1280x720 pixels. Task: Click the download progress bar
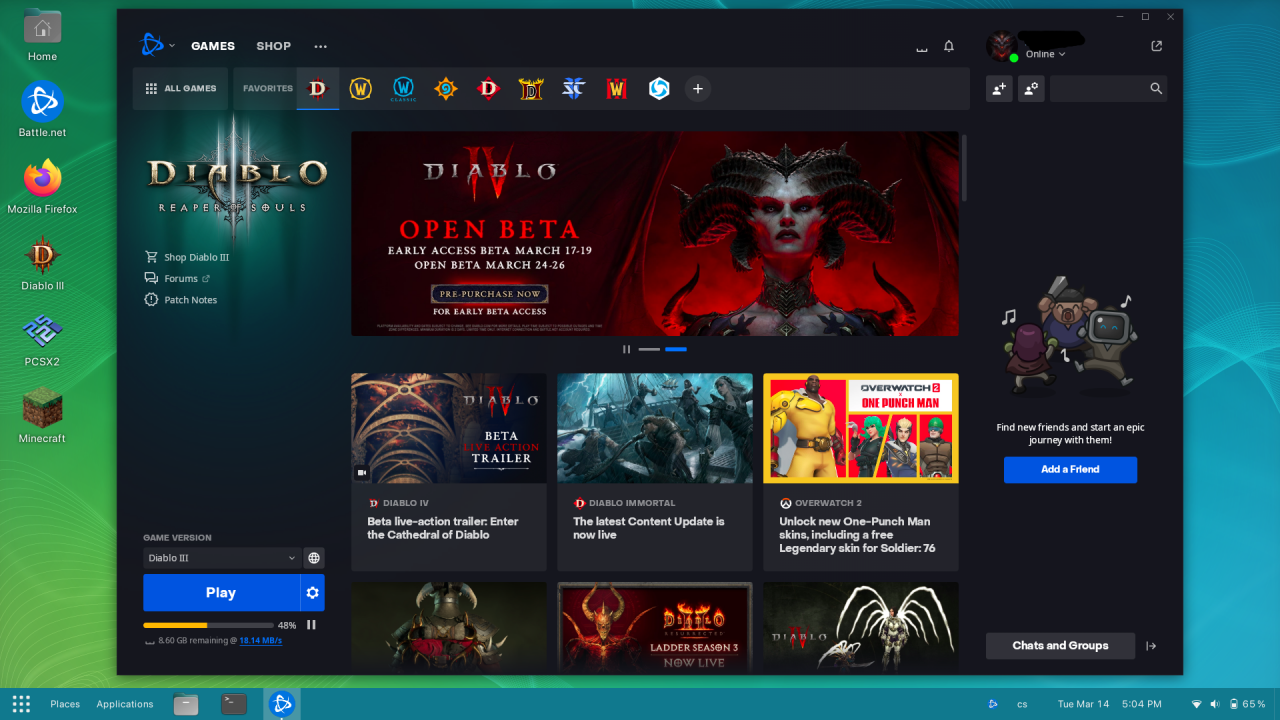[x=208, y=625]
